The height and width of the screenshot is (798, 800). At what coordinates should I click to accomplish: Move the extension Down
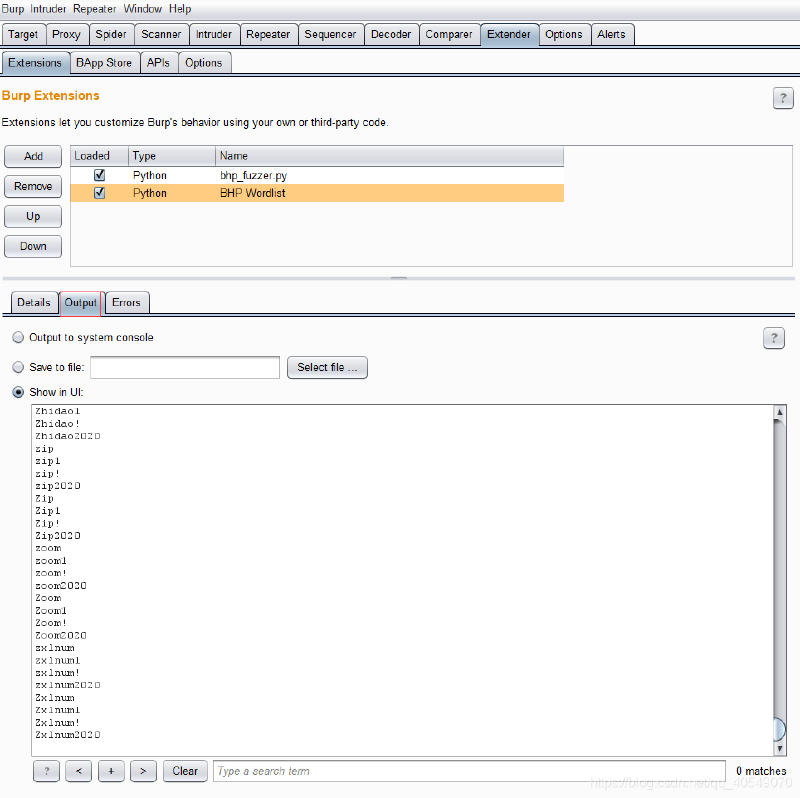(x=33, y=246)
